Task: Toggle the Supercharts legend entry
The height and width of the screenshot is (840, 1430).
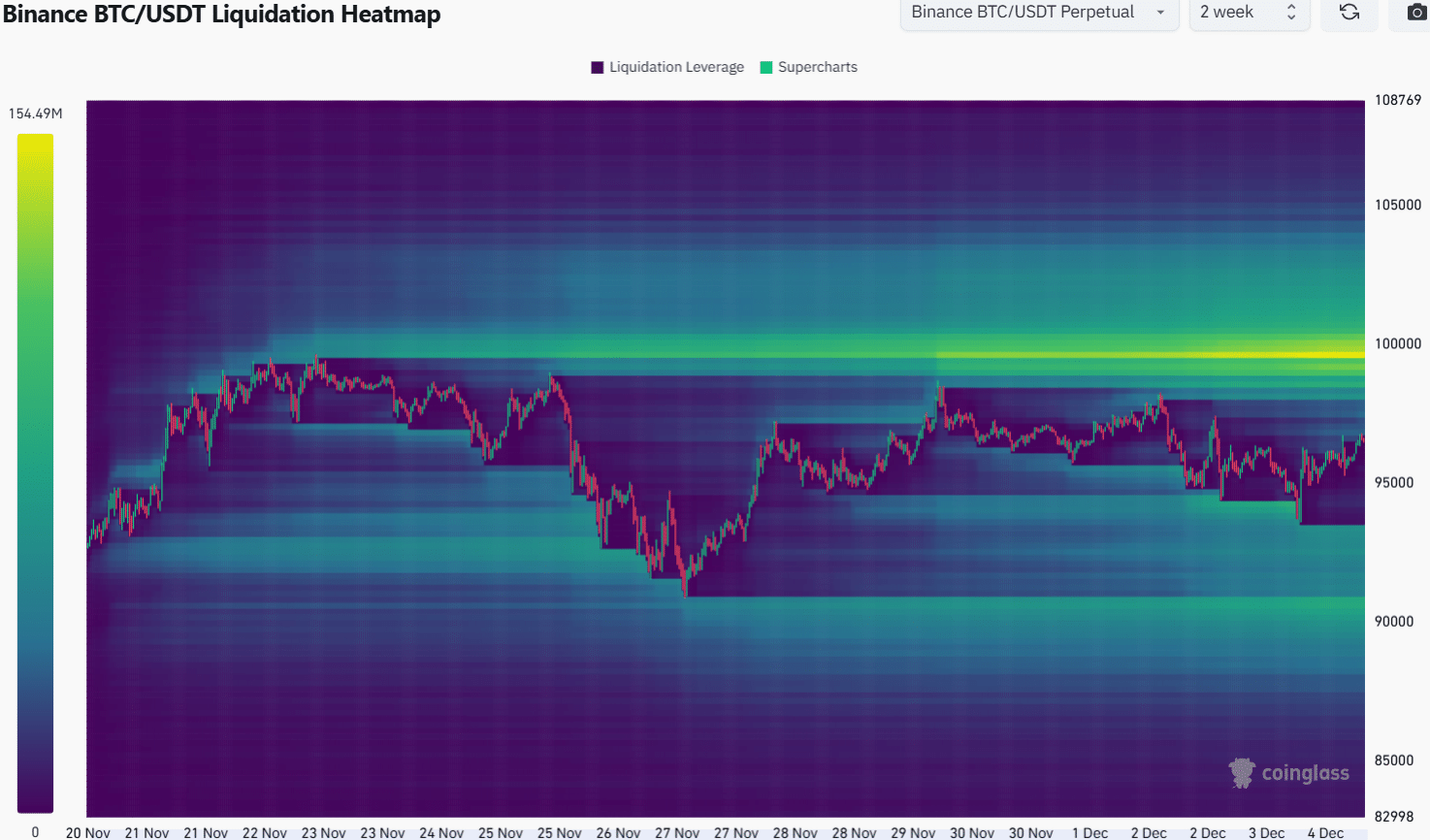Action: (x=809, y=67)
